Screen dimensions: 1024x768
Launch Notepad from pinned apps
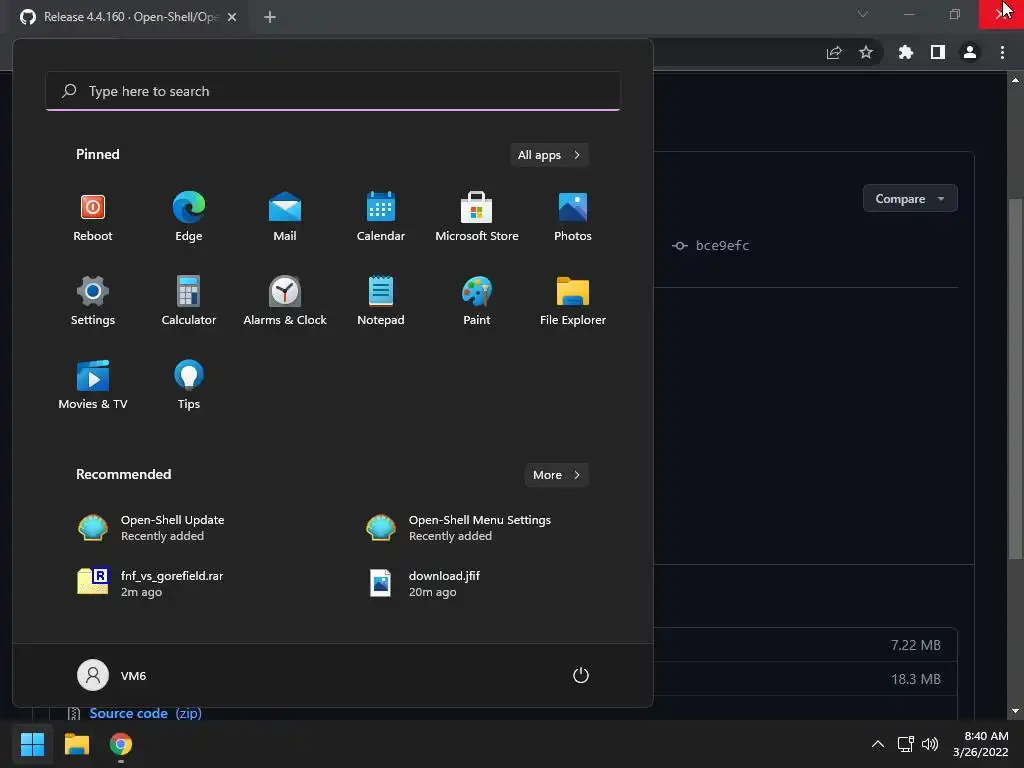tap(381, 302)
